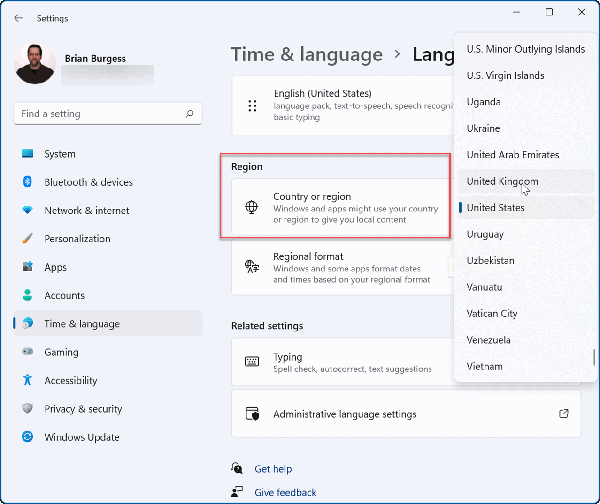Image resolution: width=600 pixels, height=504 pixels.
Task: Choose Uzbekistan in country dropdown
Action: pos(526,261)
